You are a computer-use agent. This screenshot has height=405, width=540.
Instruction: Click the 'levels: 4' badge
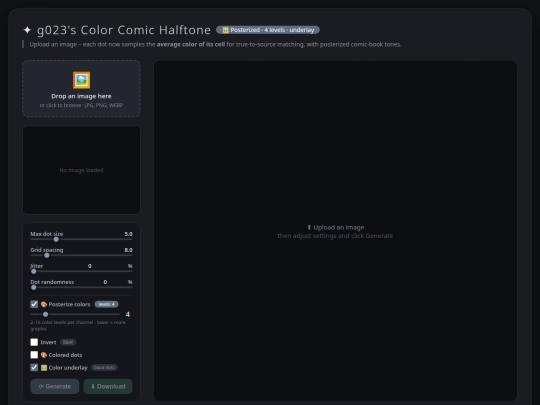pos(106,304)
